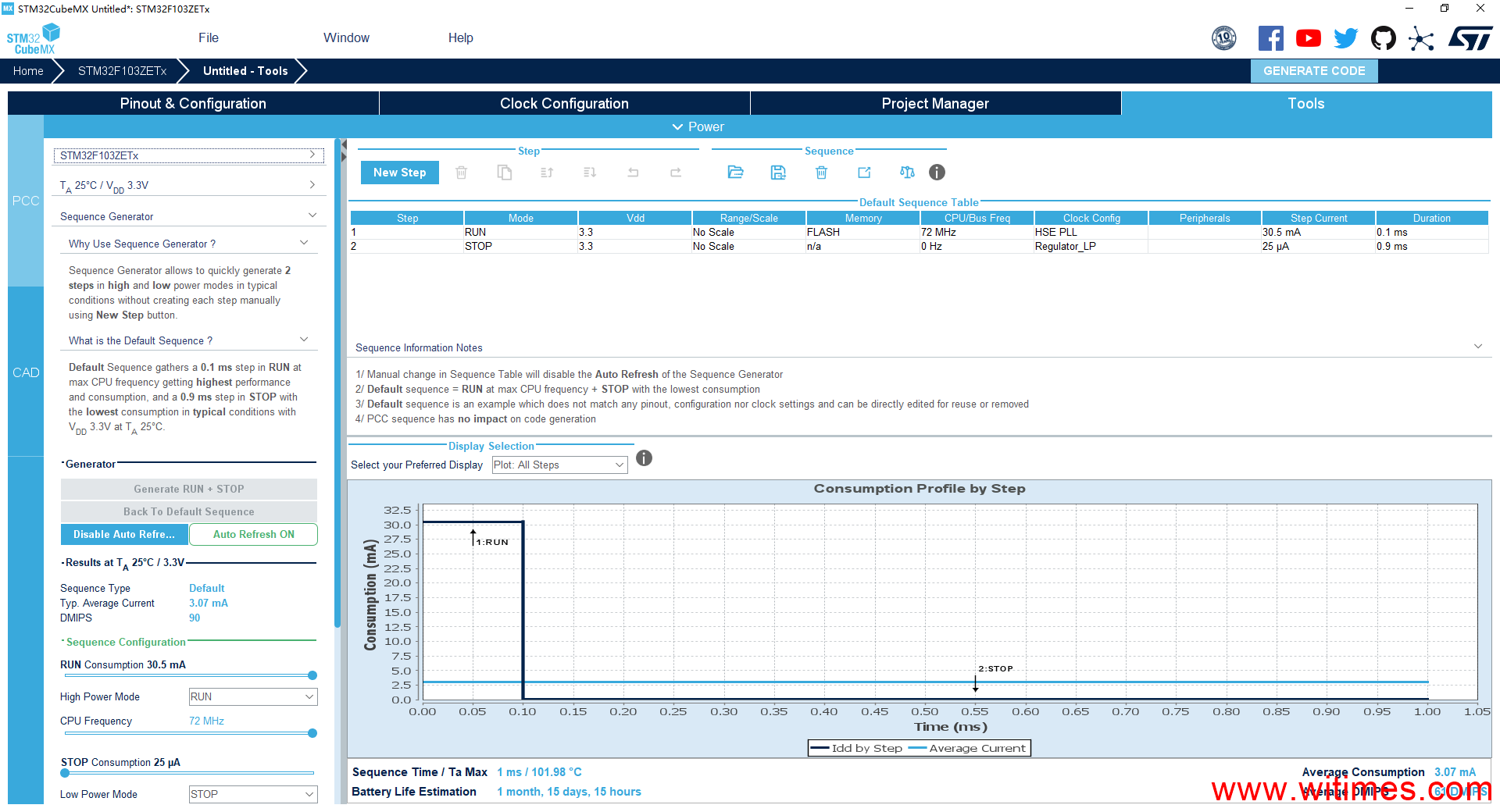Click the Sequence info icon
Viewport: 1500px width, 812px height.
pos(937,173)
